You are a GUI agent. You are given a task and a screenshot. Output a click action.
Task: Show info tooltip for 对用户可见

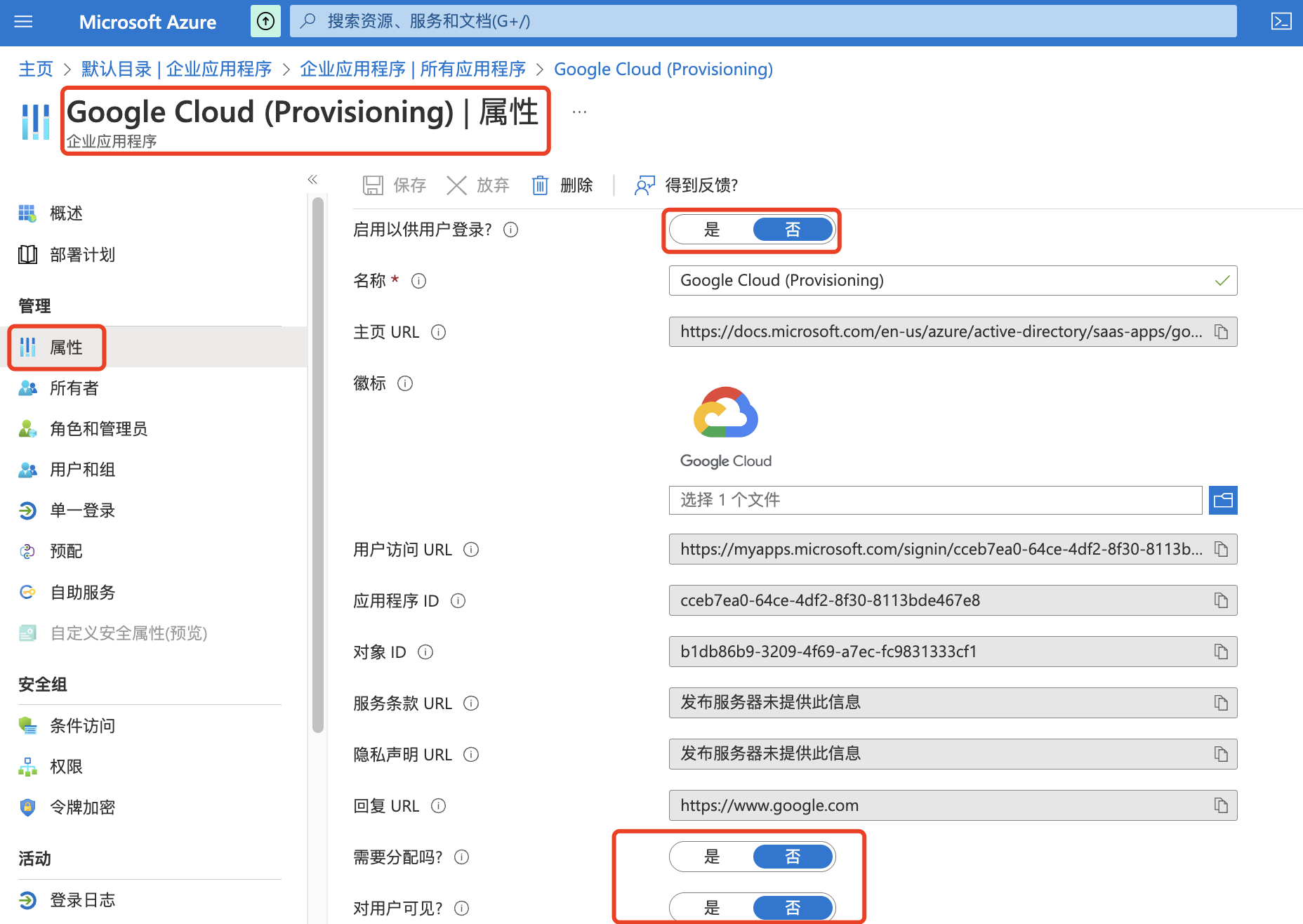(x=462, y=909)
